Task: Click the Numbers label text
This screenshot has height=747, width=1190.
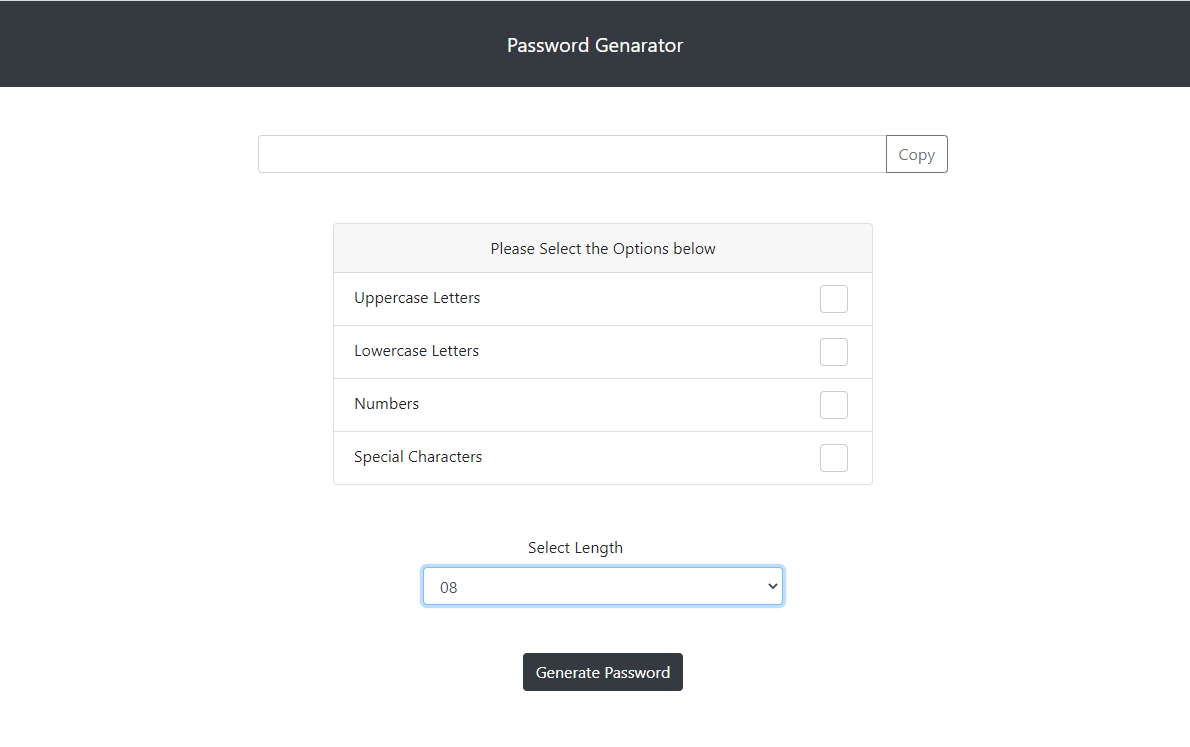Action: click(x=386, y=404)
